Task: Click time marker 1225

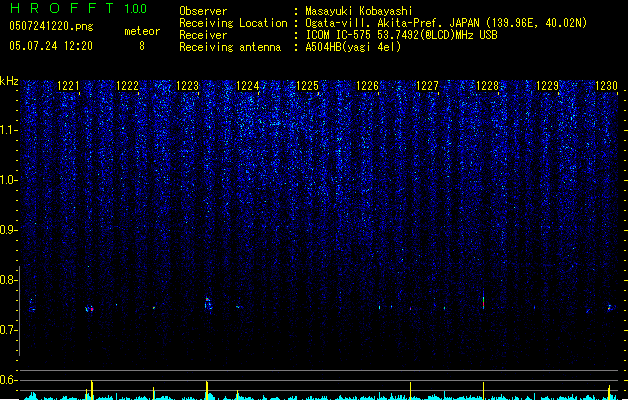Action: 308,86
